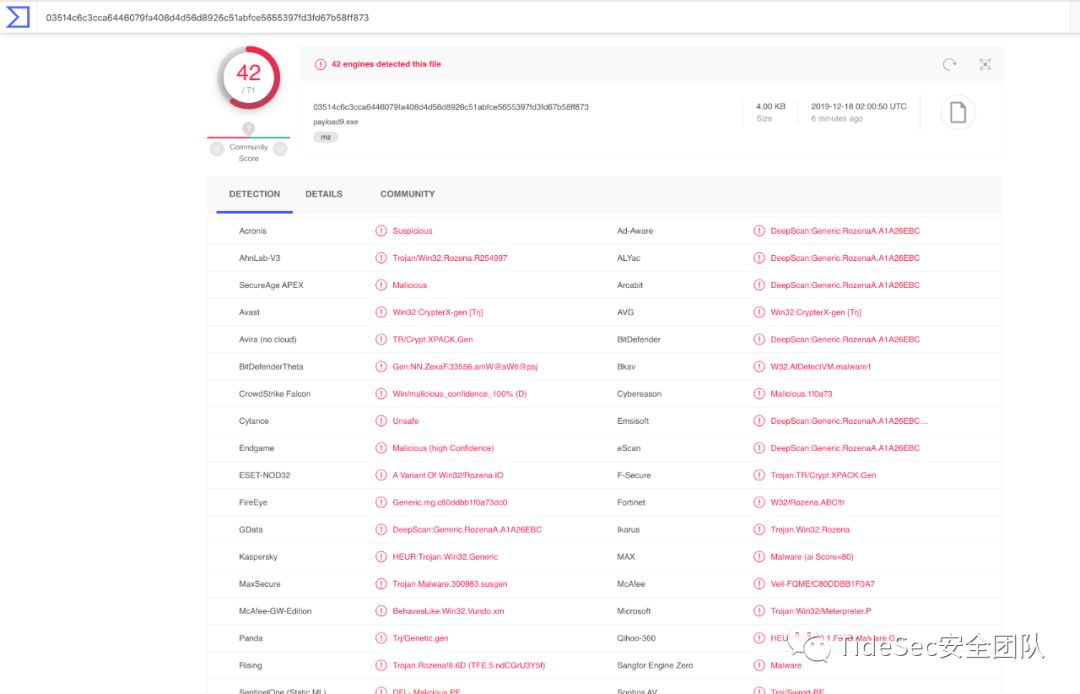Click alert icon for Ad-Aware result

(x=759, y=231)
